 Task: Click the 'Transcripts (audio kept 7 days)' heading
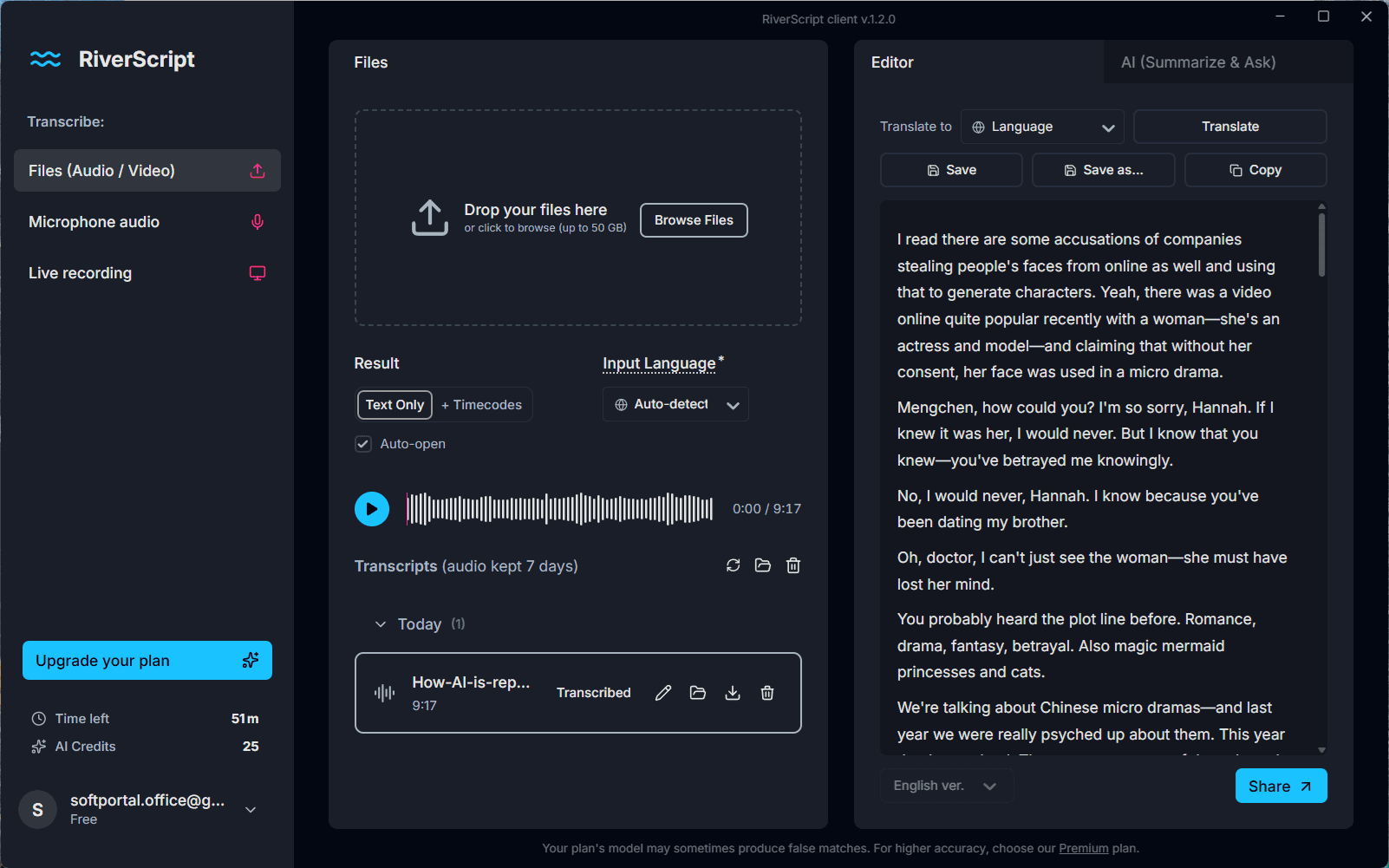466,566
